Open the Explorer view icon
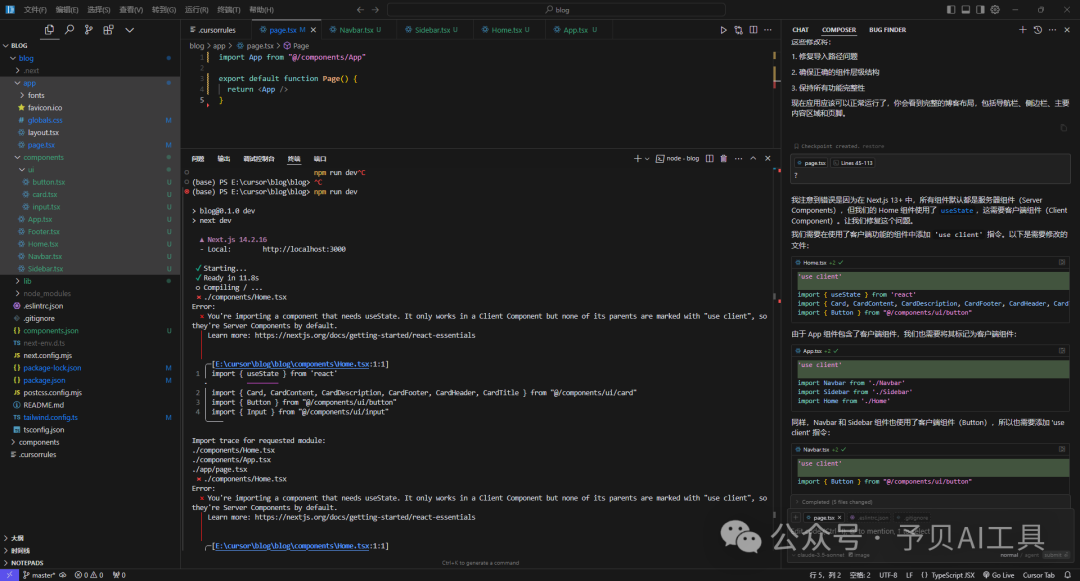 pyautogui.click(x=49, y=30)
